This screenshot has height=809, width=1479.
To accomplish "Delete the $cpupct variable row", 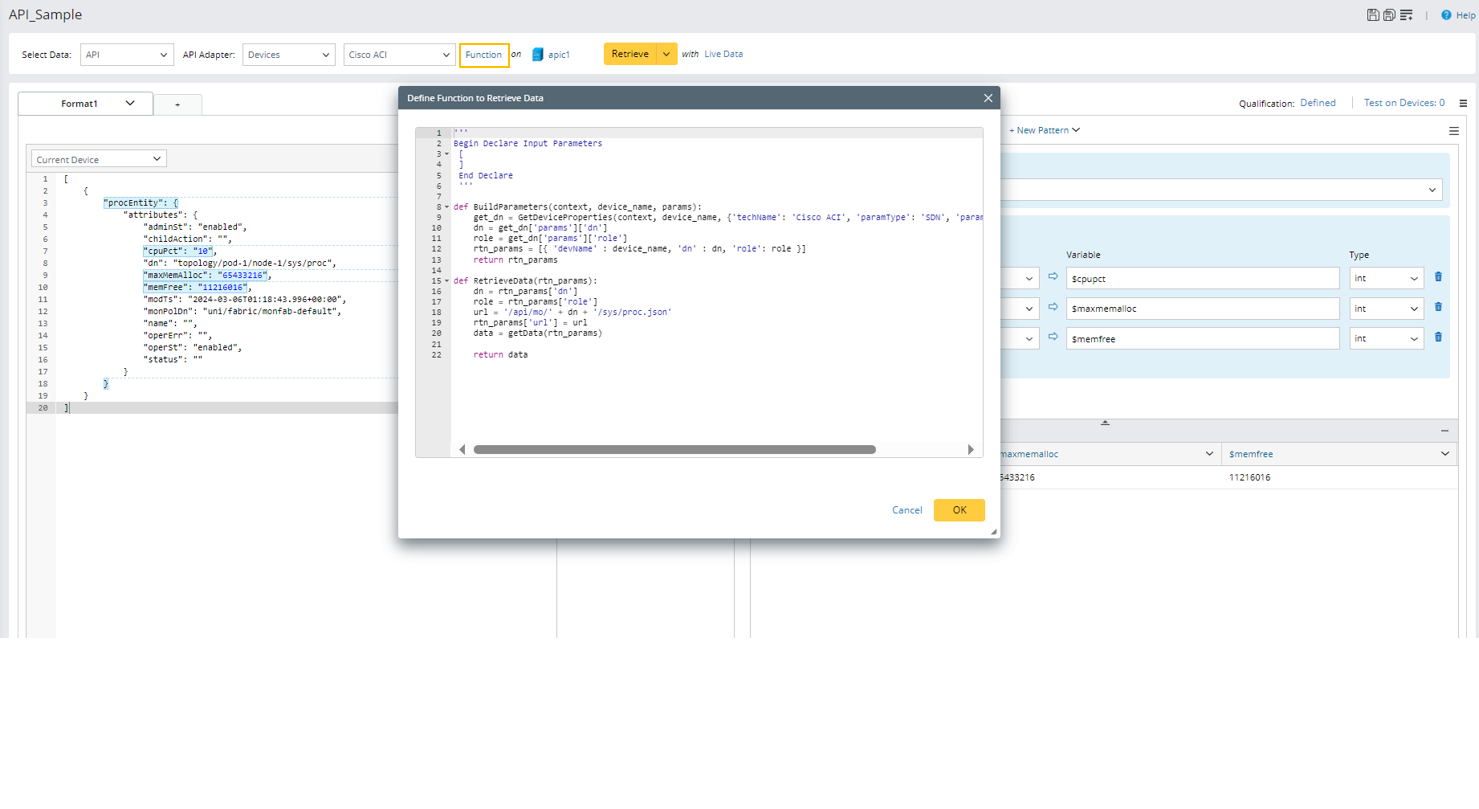I will [x=1438, y=277].
